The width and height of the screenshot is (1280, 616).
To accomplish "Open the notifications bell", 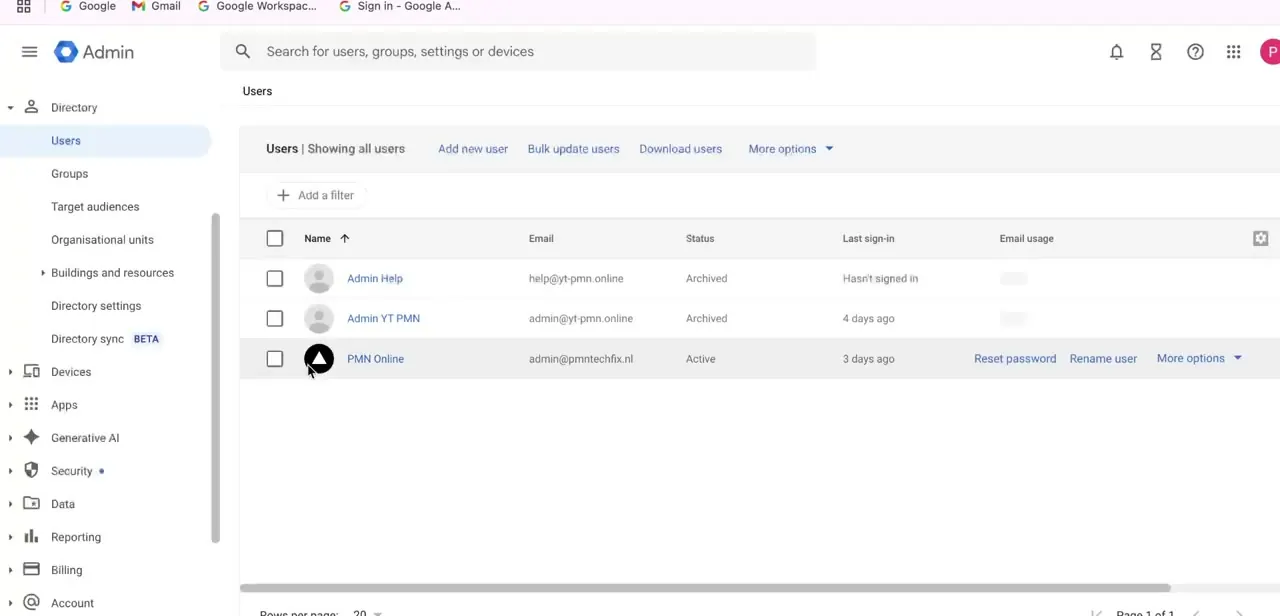I will click(x=1117, y=52).
